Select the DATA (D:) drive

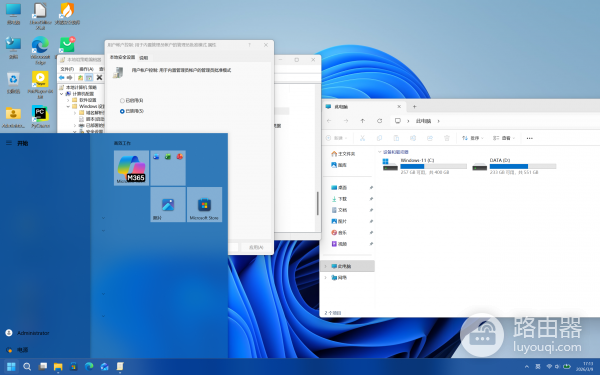click(x=514, y=166)
